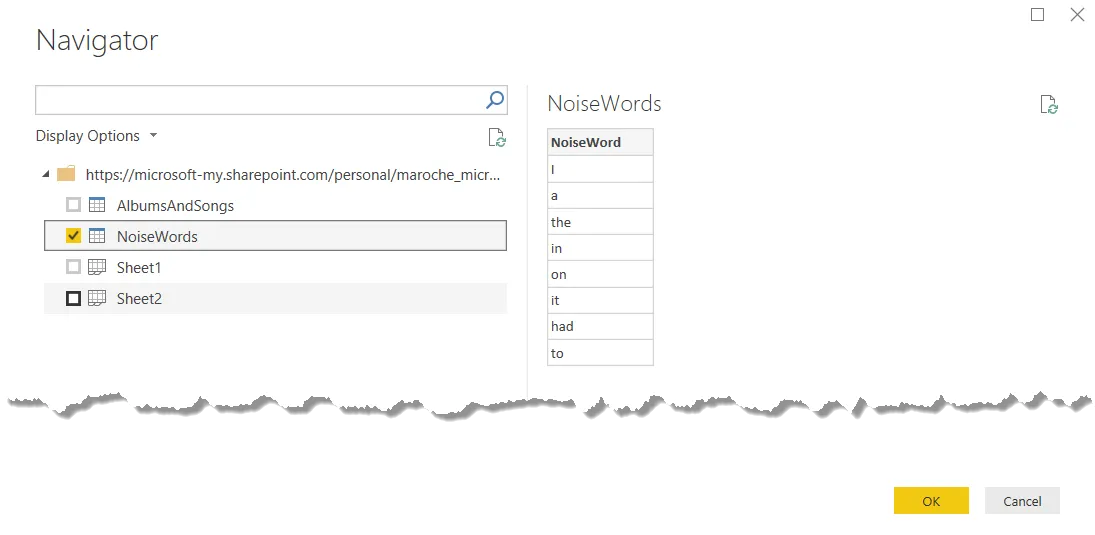The height and width of the screenshot is (535, 1095).
Task: Uncheck the NoiseWords checkbox
Action: click(73, 236)
